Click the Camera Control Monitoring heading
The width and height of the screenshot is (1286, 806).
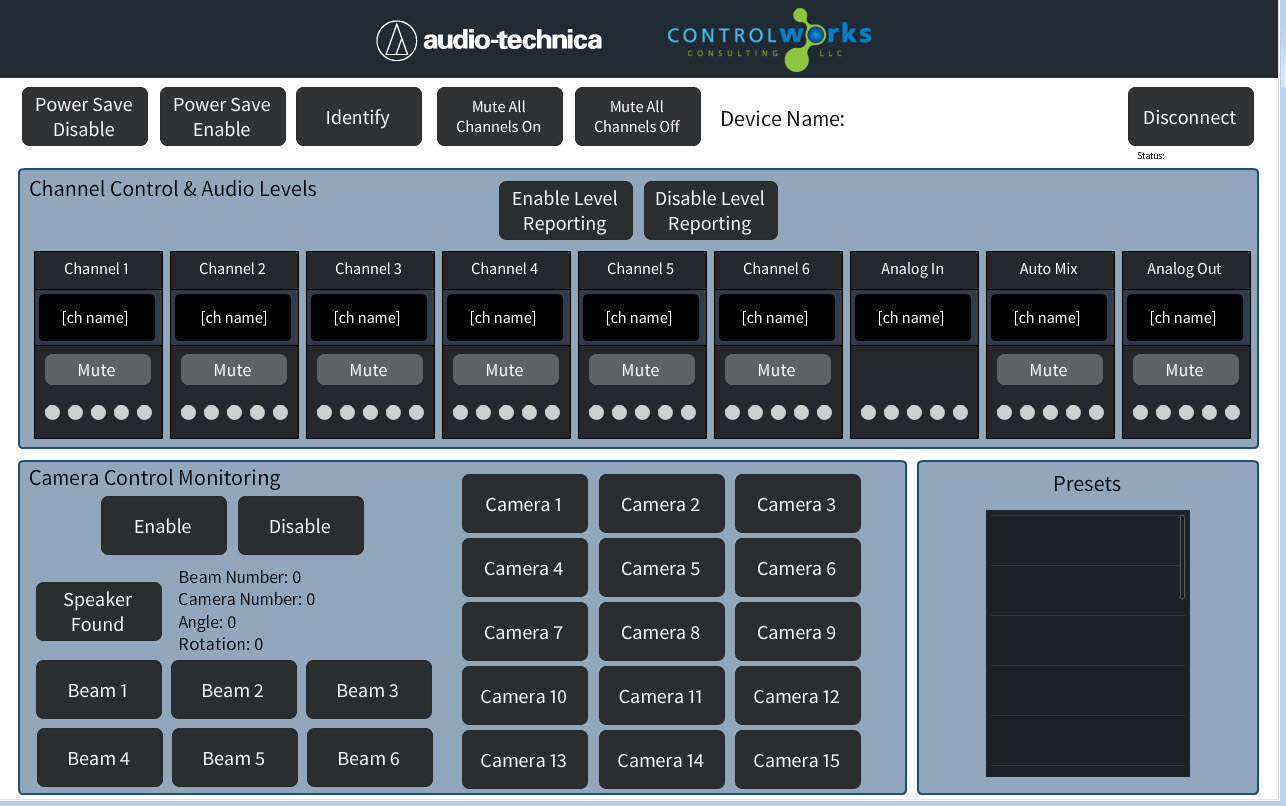click(155, 478)
